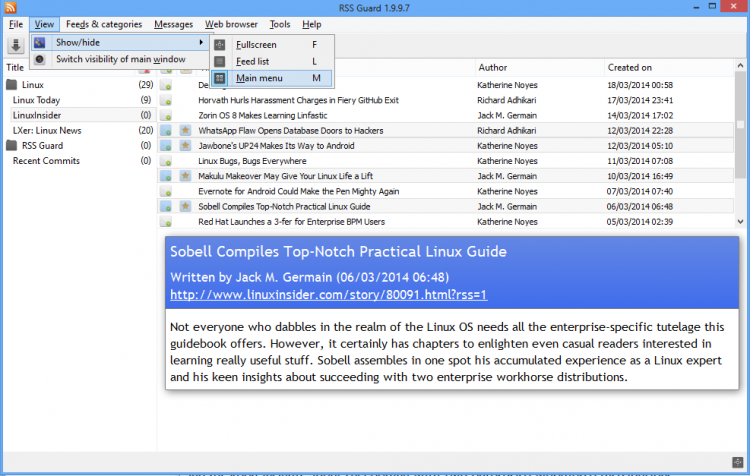Click the Linux category folder icon

pyautogui.click(x=12, y=85)
